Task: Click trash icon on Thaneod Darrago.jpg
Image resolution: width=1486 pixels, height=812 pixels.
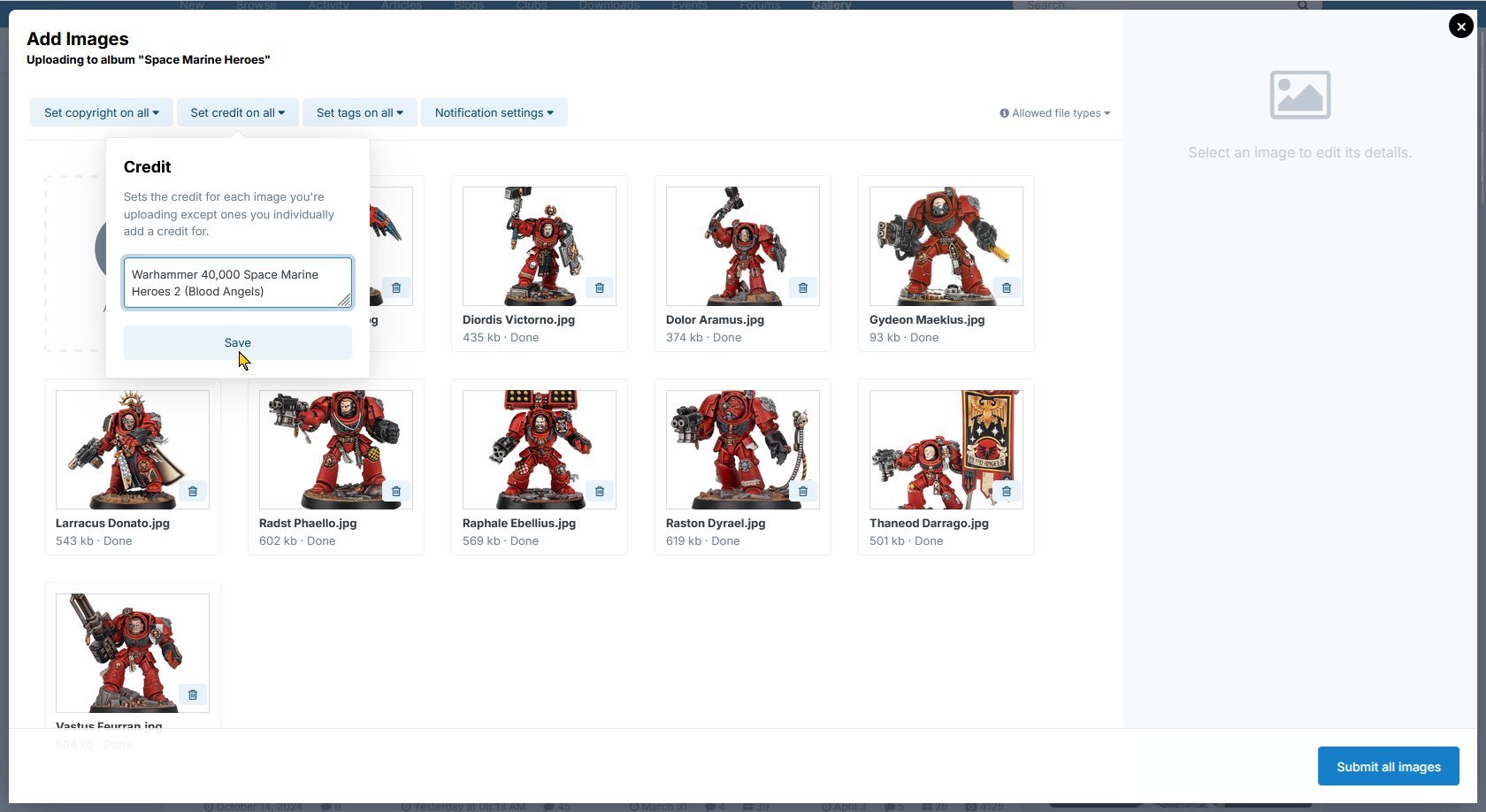Action: coord(1006,492)
